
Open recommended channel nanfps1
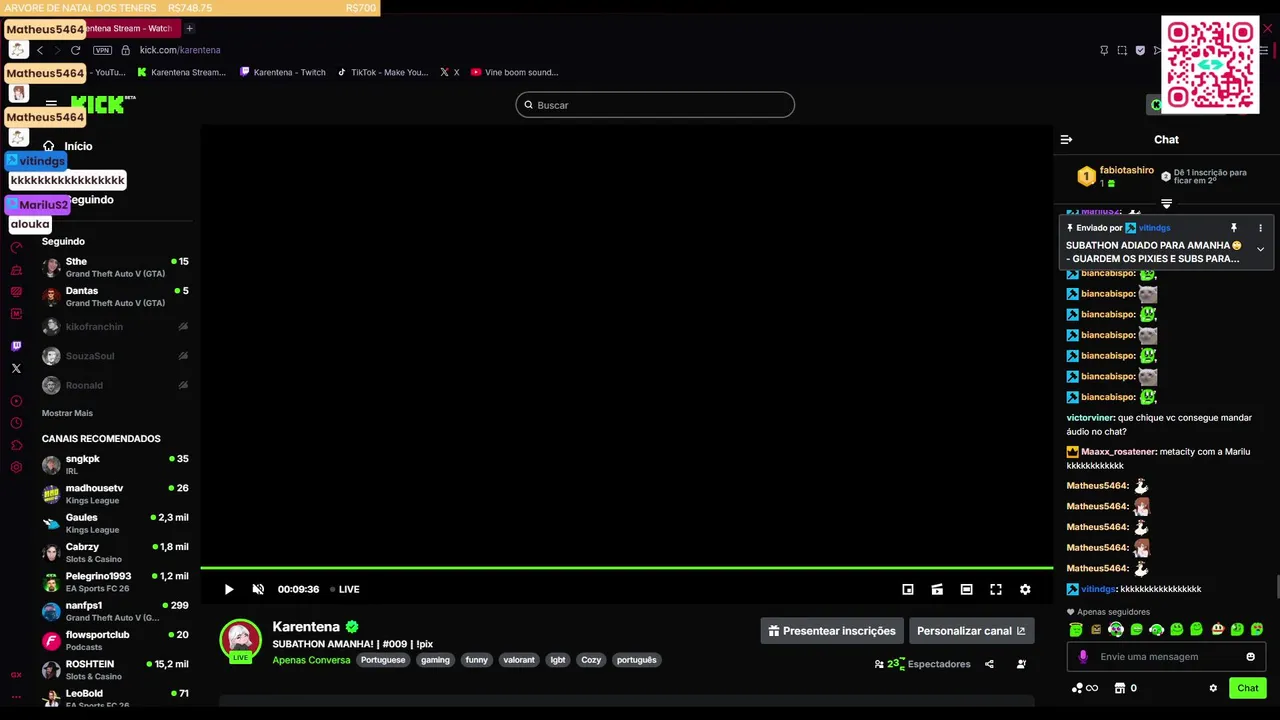[x=115, y=611]
